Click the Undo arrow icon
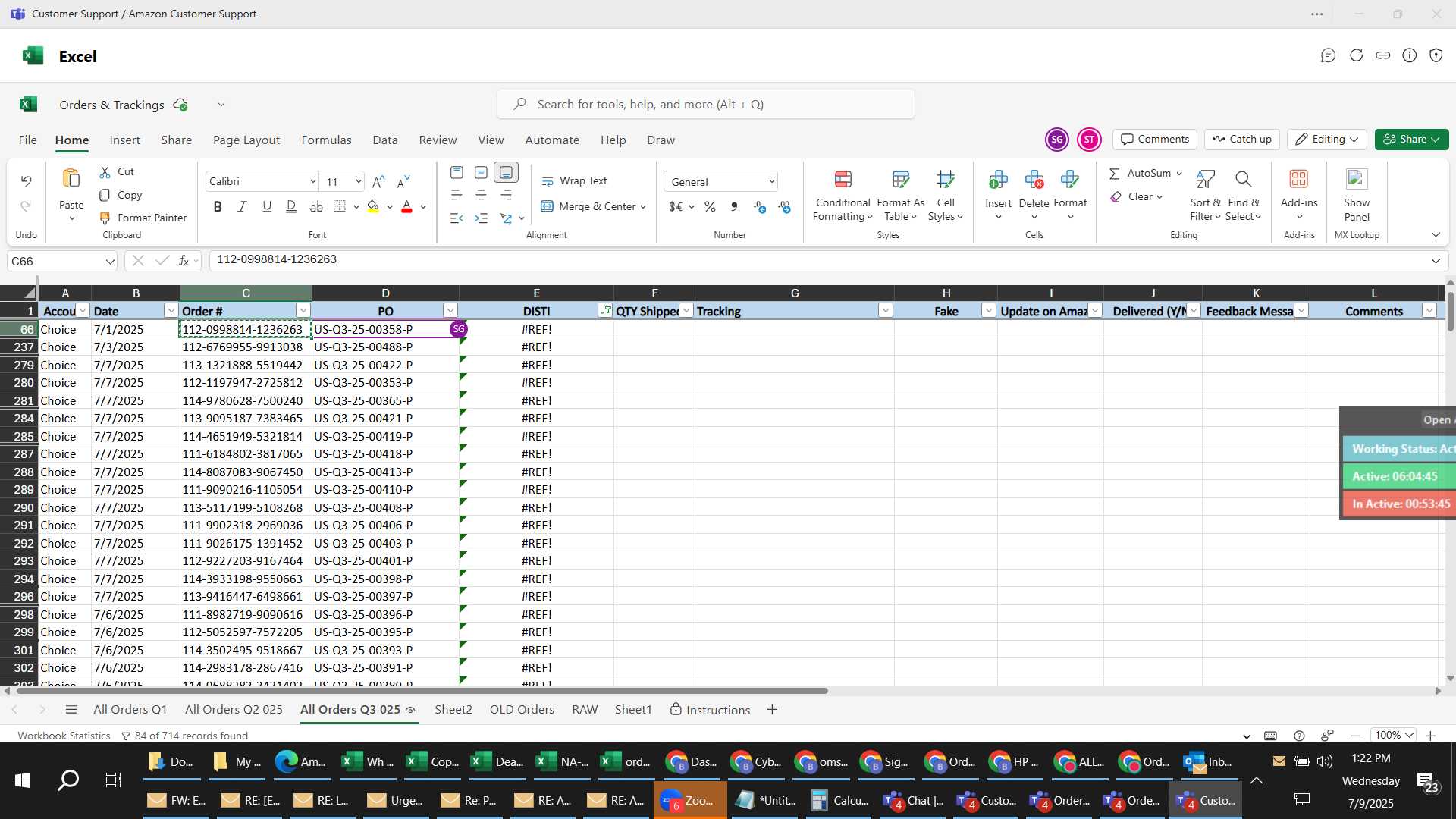Image resolution: width=1456 pixels, height=819 pixels. coord(26,180)
